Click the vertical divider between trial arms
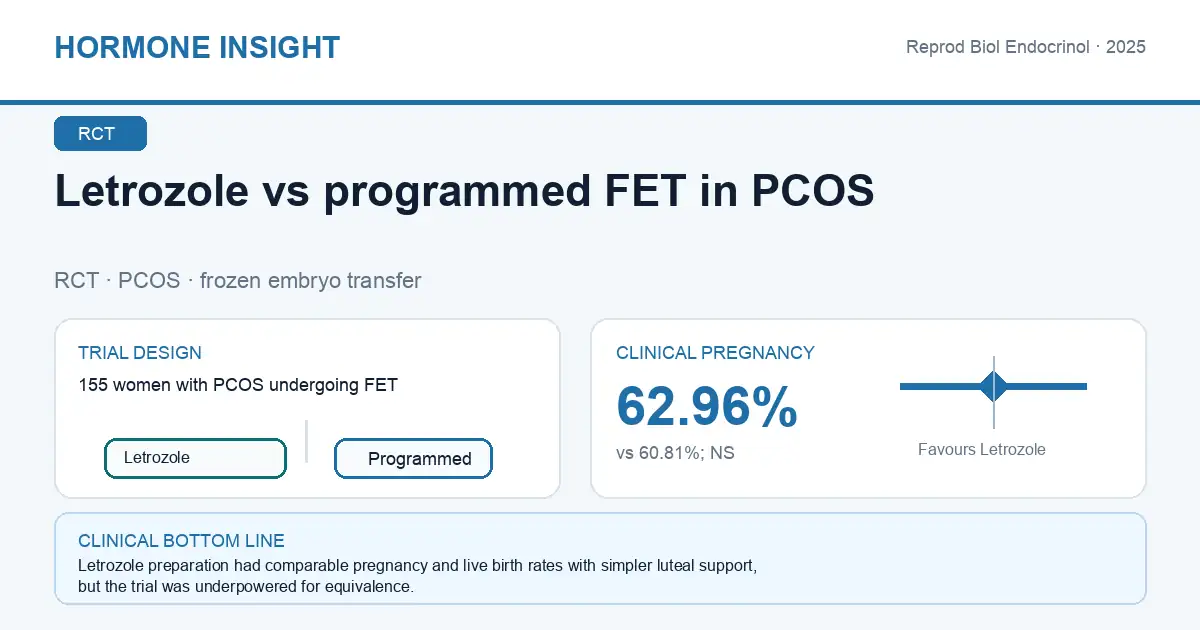The width and height of the screenshot is (1200, 630). point(306,441)
